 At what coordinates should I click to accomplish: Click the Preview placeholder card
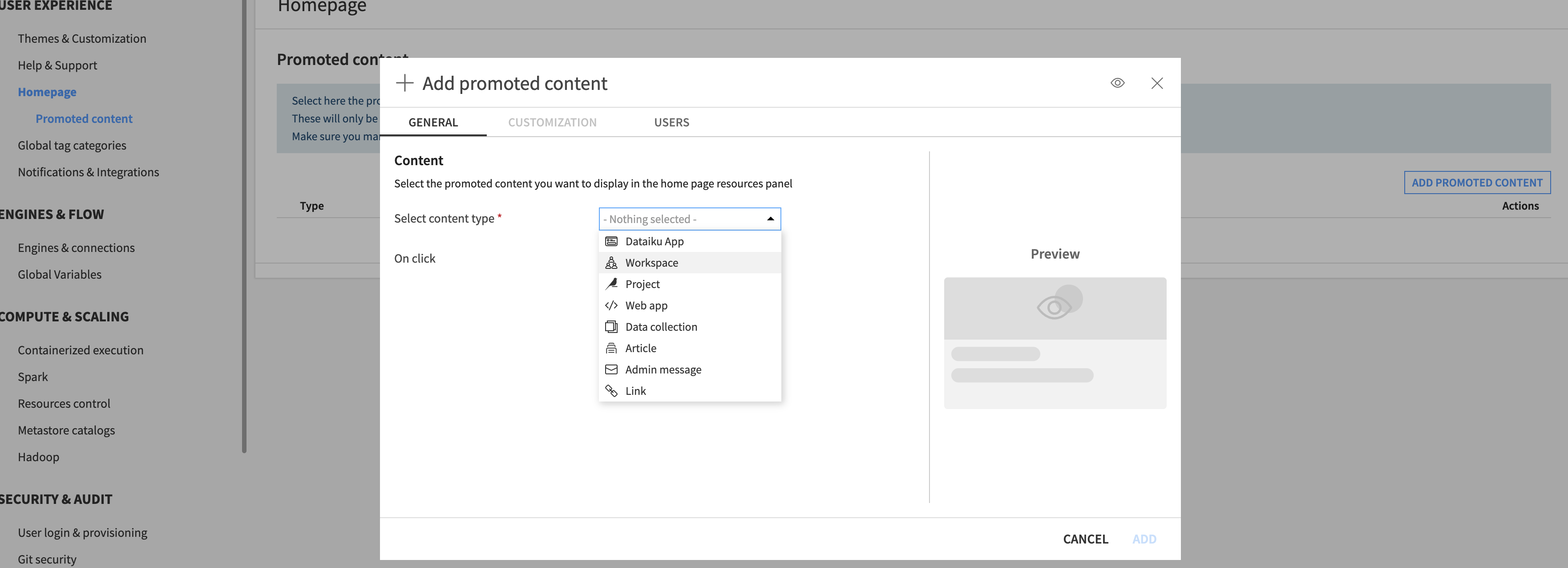[x=1054, y=343]
